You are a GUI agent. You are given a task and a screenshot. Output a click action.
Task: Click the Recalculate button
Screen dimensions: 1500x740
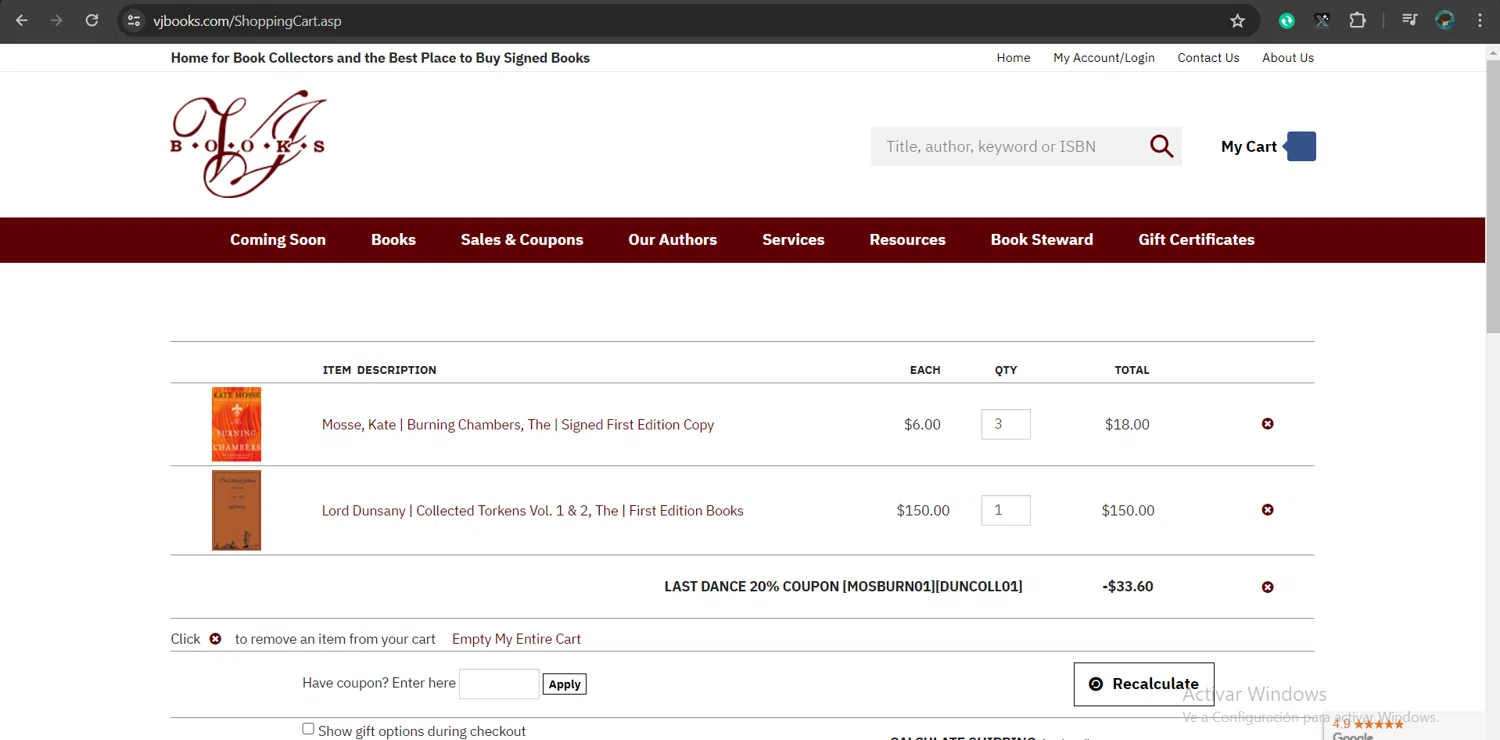click(x=1144, y=684)
